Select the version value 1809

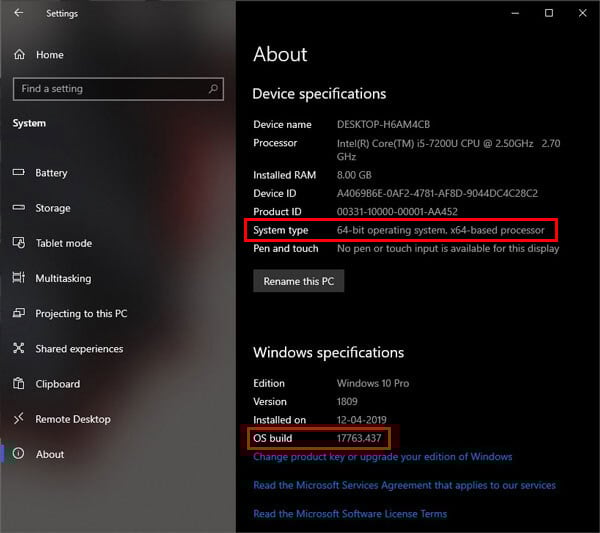347,401
